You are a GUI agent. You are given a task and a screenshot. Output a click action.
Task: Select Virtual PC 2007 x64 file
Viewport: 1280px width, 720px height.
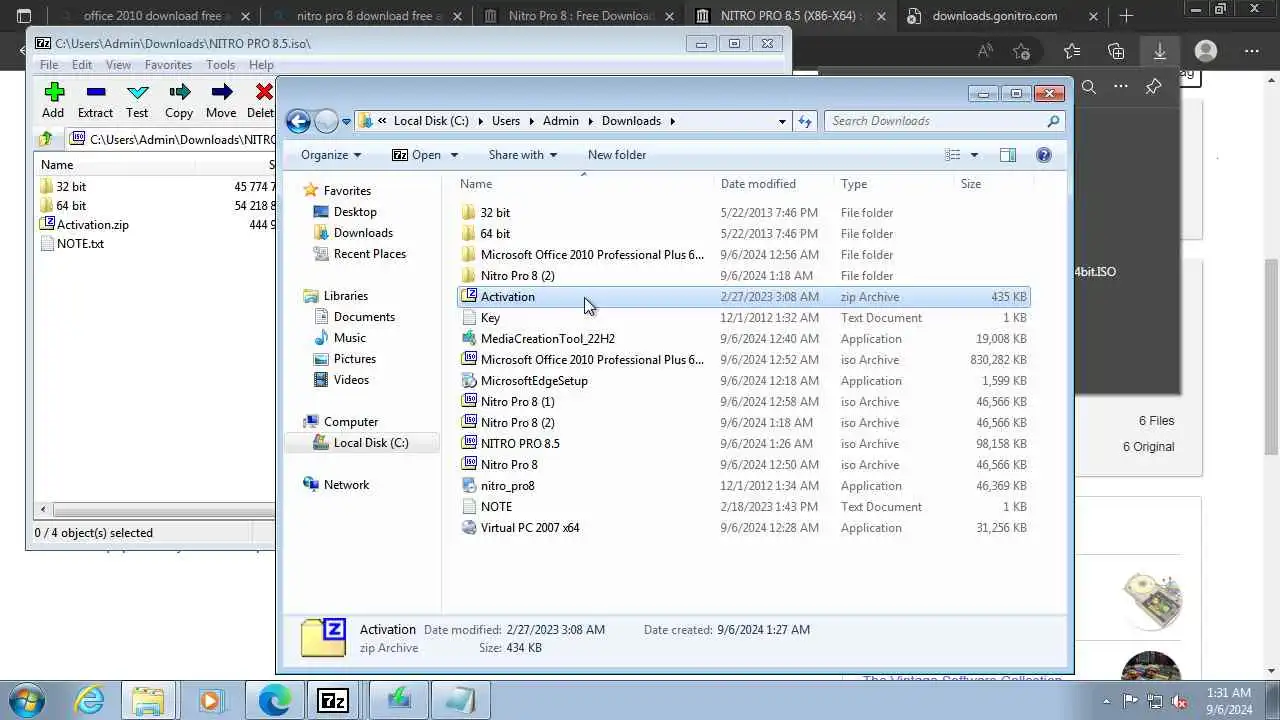click(x=743, y=528)
